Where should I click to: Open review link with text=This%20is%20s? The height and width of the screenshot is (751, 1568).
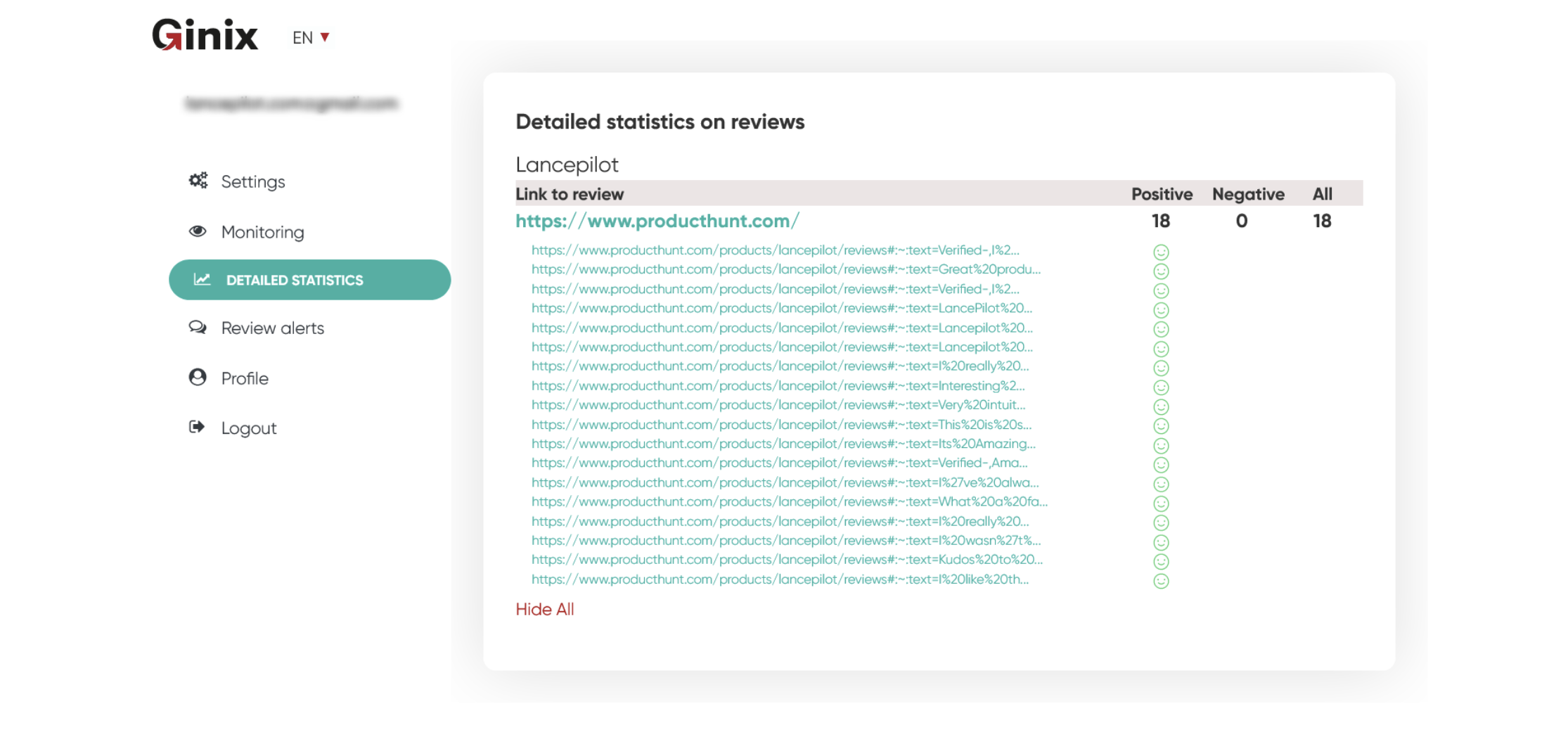[782, 424]
